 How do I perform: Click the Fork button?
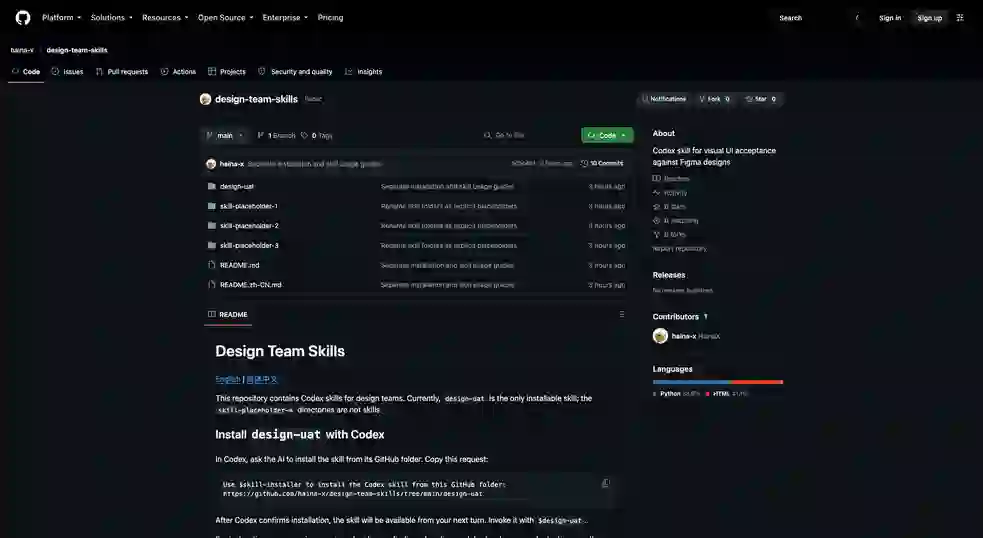pos(714,99)
